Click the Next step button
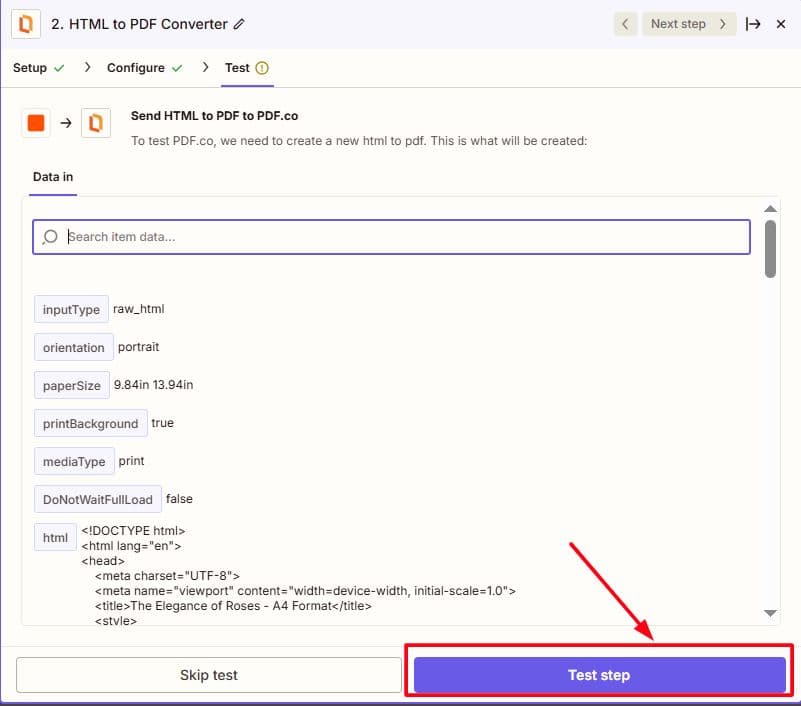Screen dimensions: 801x706 tap(688, 24)
